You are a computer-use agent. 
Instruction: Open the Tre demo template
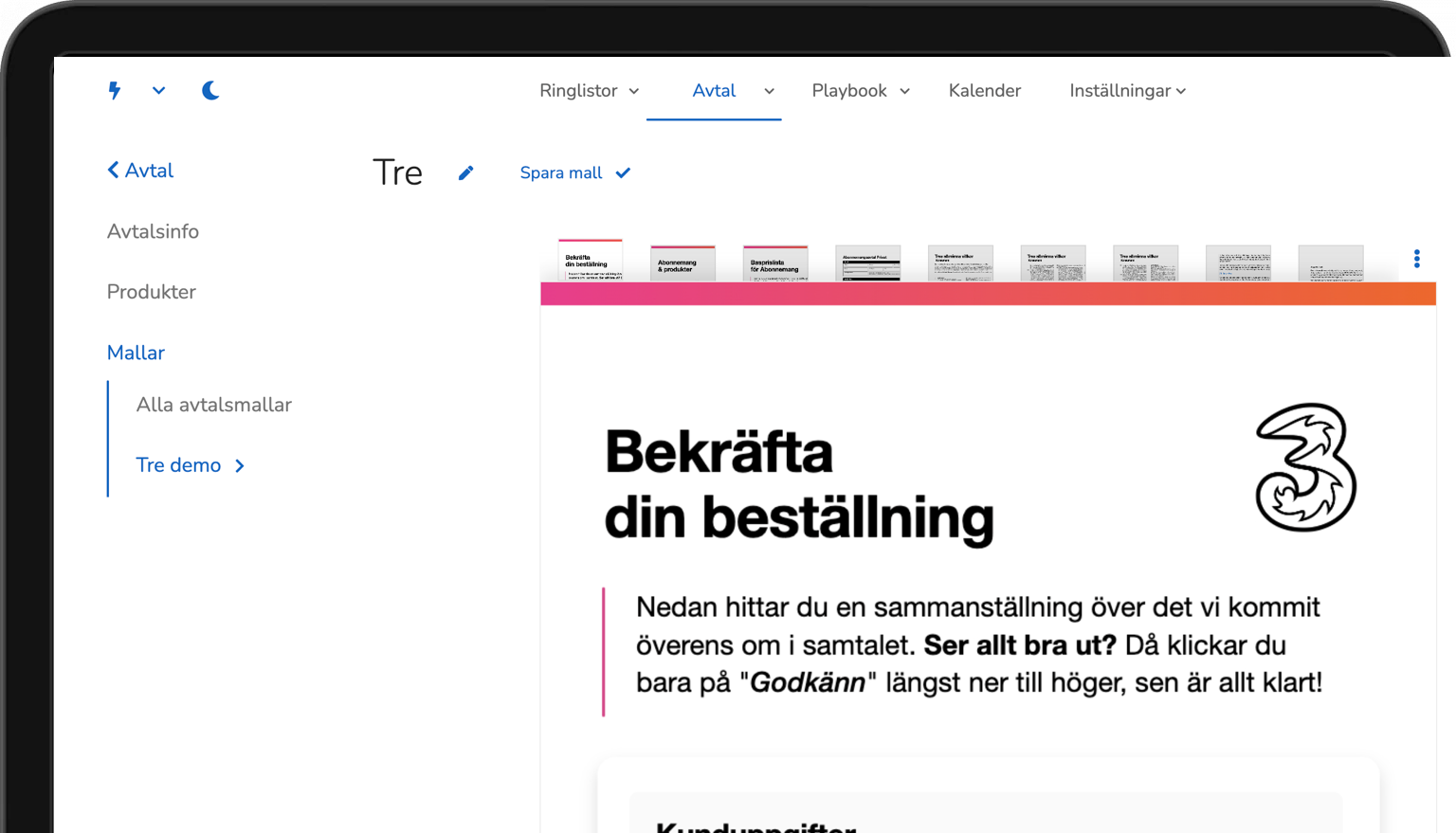pos(191,465)
